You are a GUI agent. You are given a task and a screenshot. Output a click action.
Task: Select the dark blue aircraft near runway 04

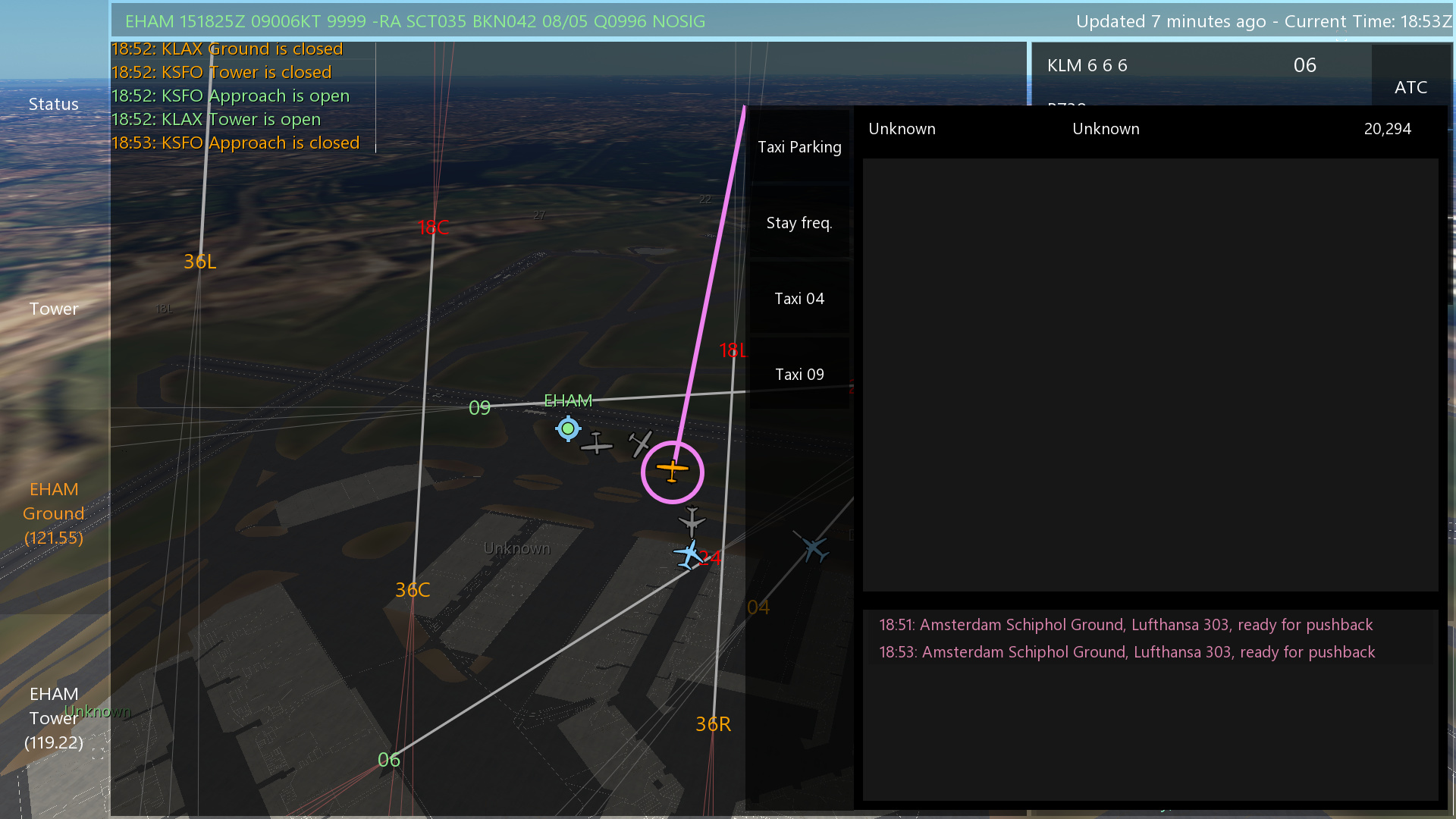[813, 548]
